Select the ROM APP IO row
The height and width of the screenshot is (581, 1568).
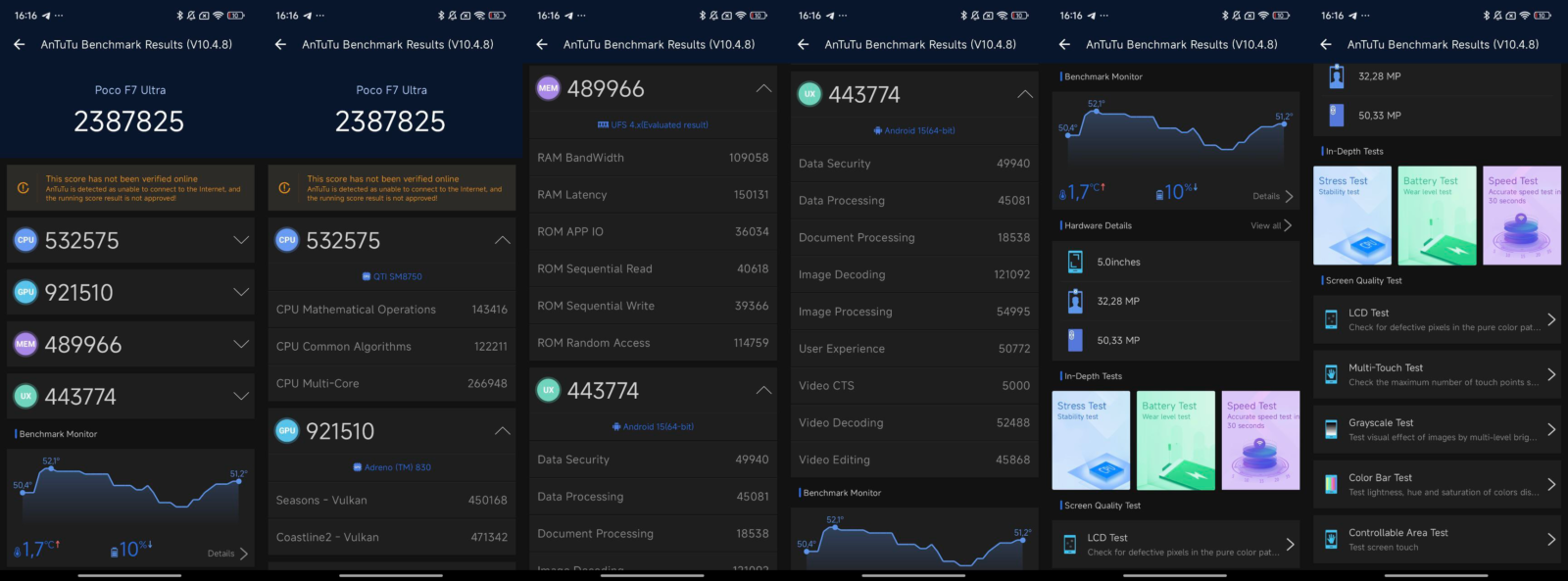(653, 231)
